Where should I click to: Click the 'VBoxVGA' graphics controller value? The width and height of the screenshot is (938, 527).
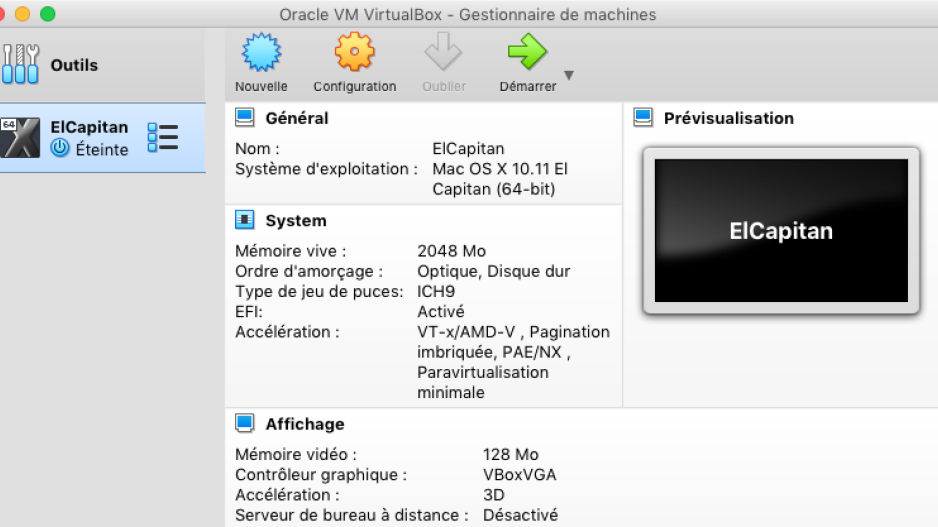pyautogui.click(x=520, y=474)
